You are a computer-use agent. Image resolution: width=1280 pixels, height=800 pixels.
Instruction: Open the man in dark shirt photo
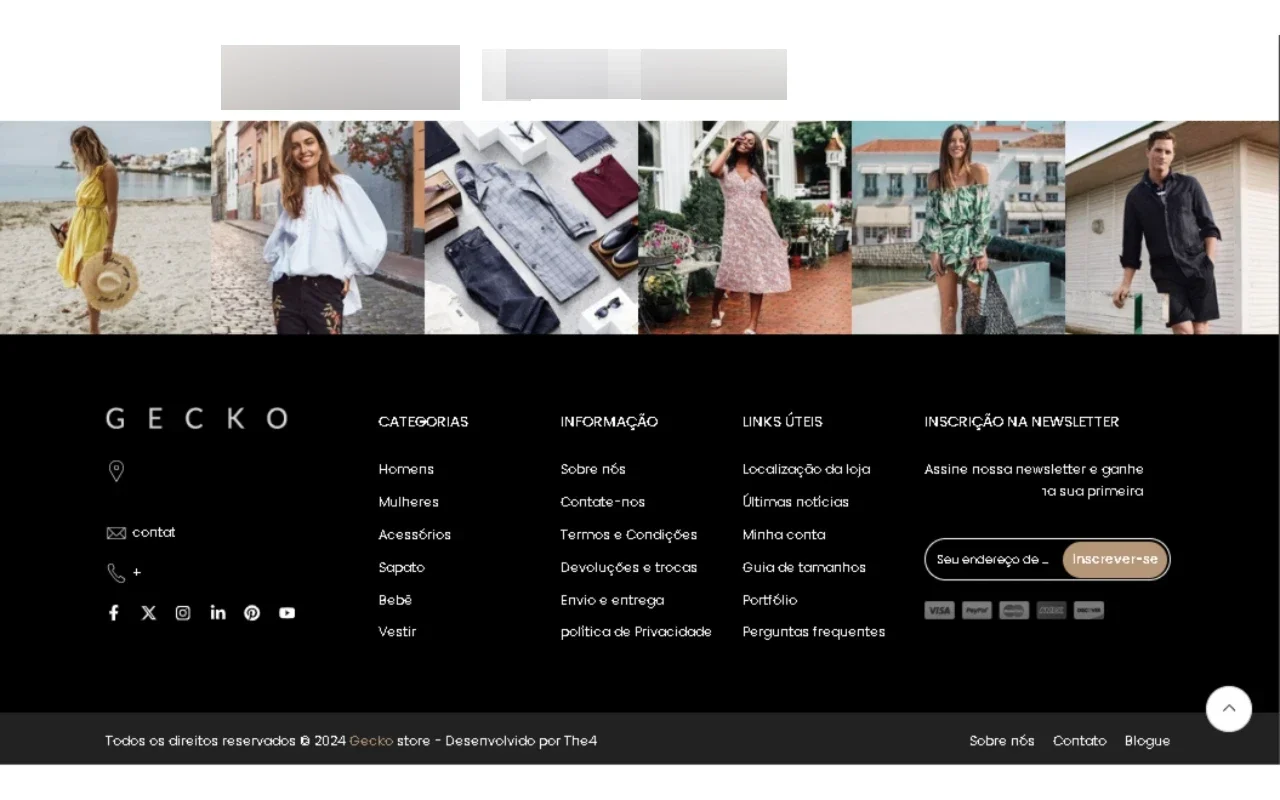(1172, 228)
